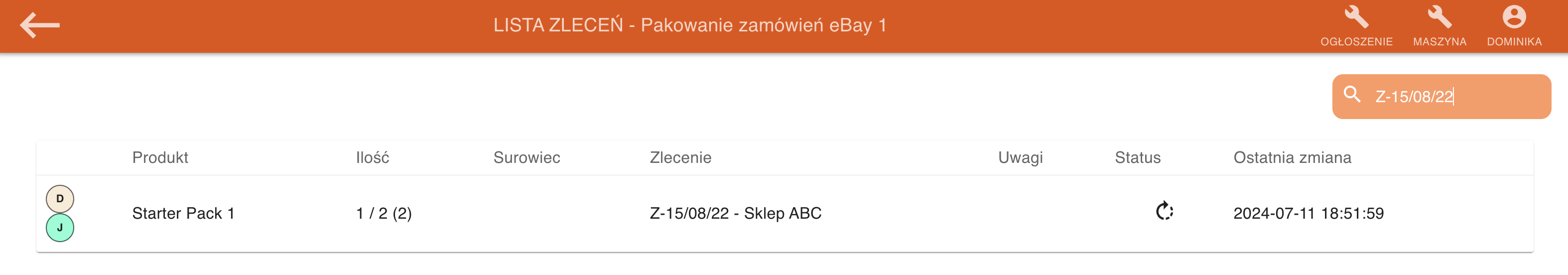This screenshot has width=1568, height=275.
Task: Focus the order search input field
Action: pos(1455,97)
